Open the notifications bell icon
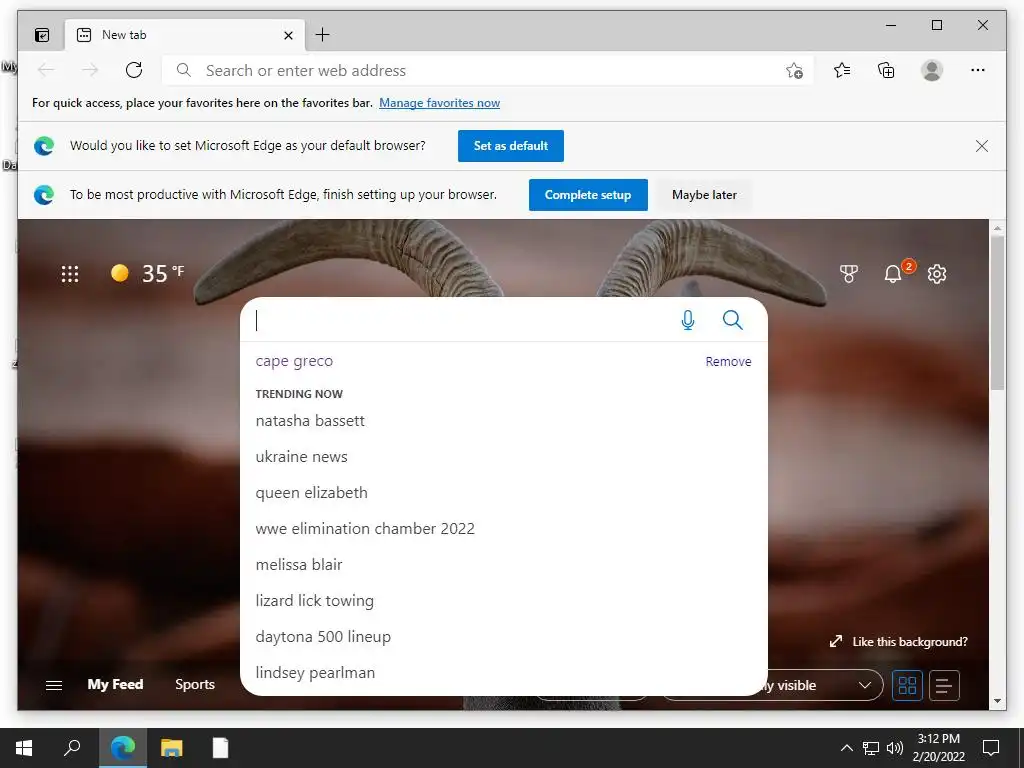Screen dimensions: 1024x768 (893, 274)
